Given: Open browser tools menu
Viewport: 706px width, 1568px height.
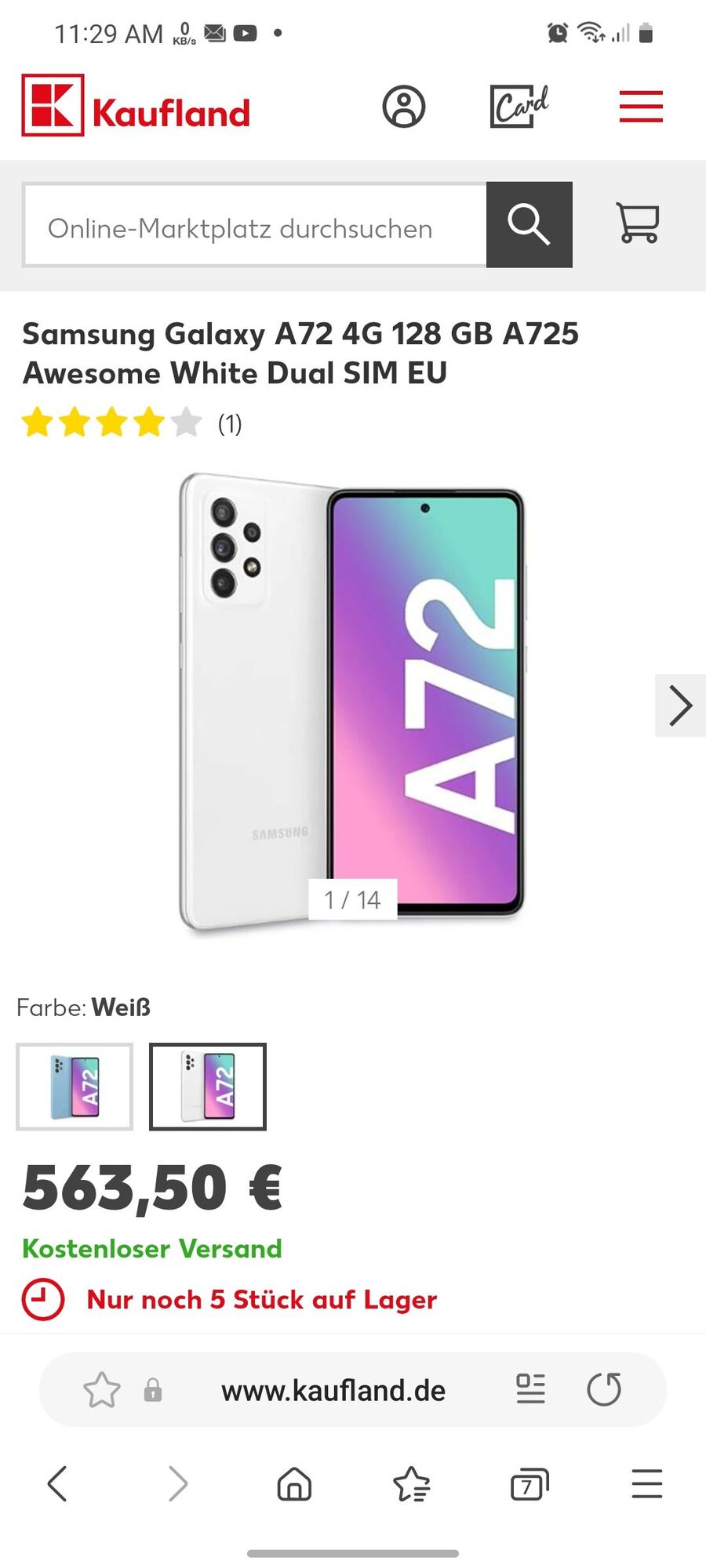Looking at the screenshot, I should pos(647,1484).
